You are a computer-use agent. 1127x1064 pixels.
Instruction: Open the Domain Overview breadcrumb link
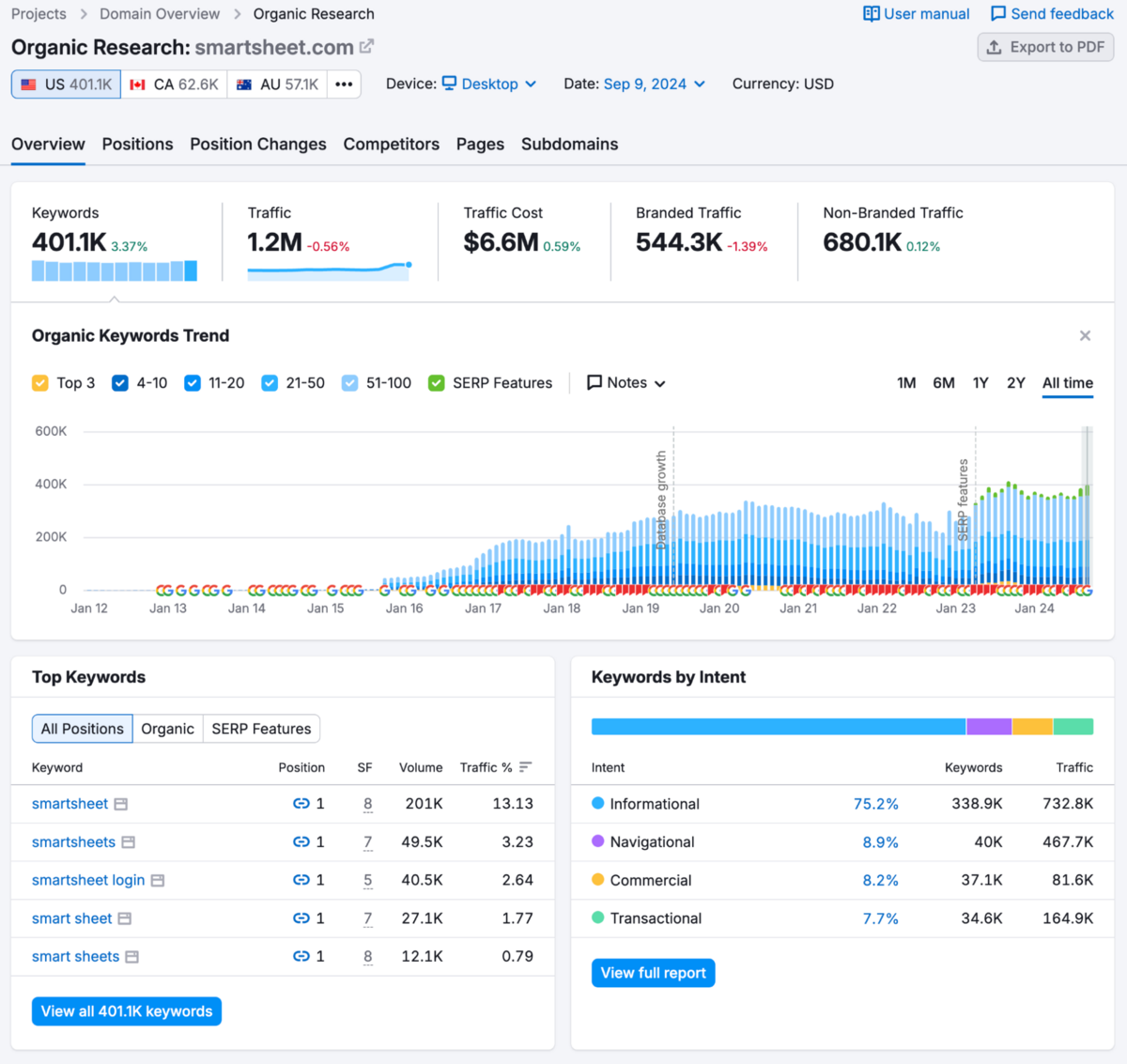point(160,14)
